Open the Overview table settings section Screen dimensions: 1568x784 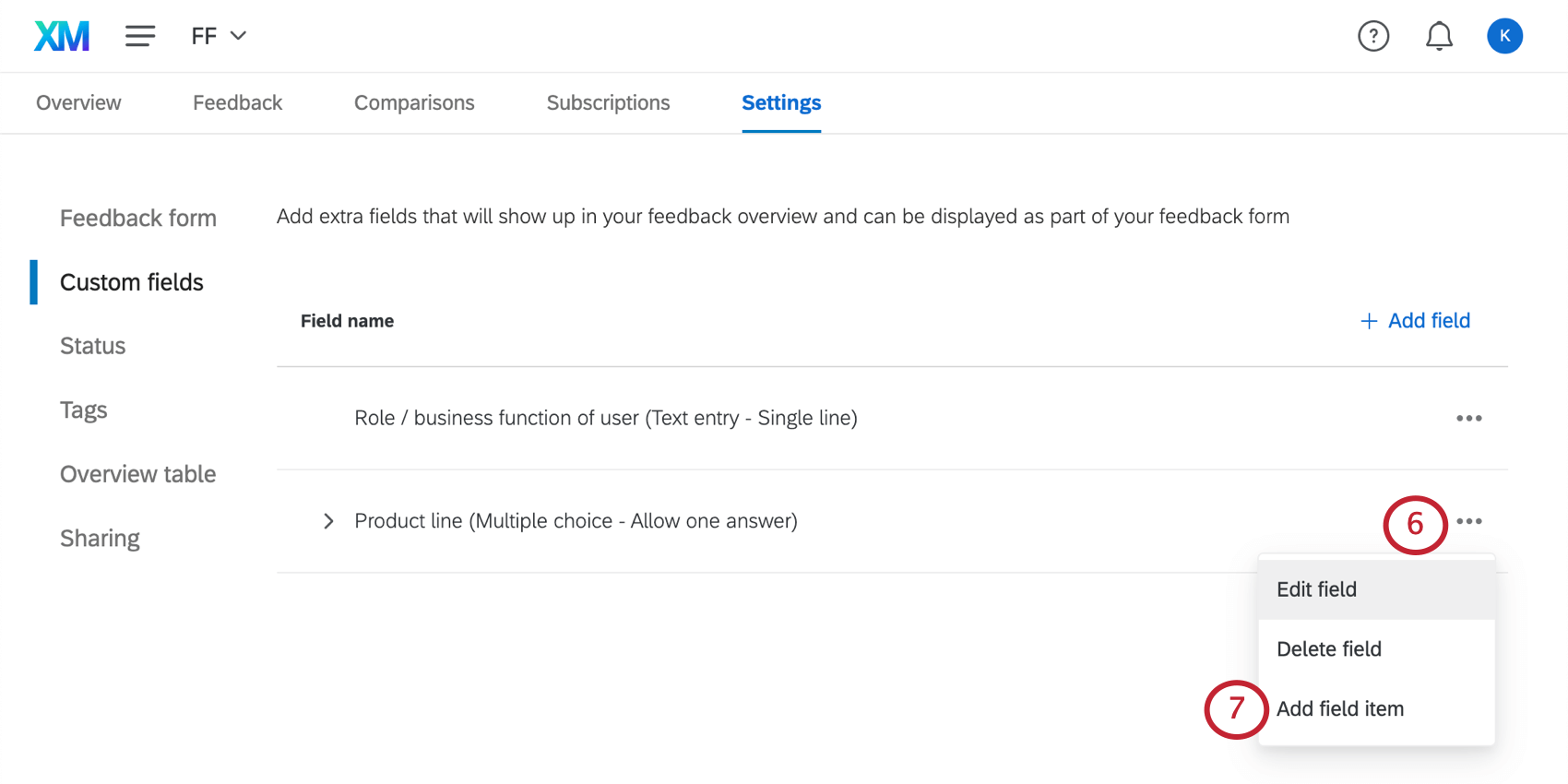point(137,474)
